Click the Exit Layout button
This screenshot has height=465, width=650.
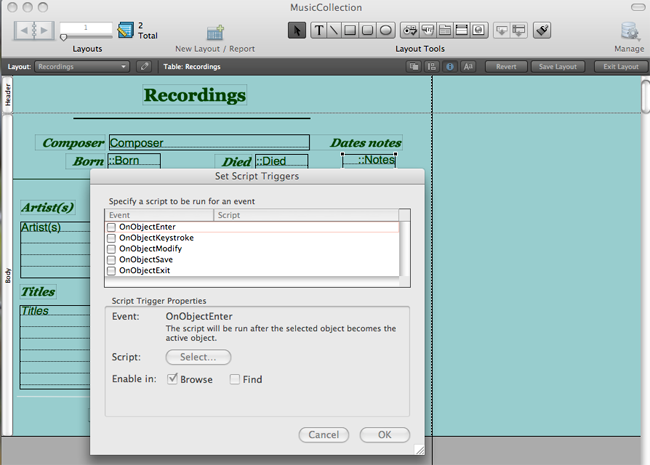point(621,66)
